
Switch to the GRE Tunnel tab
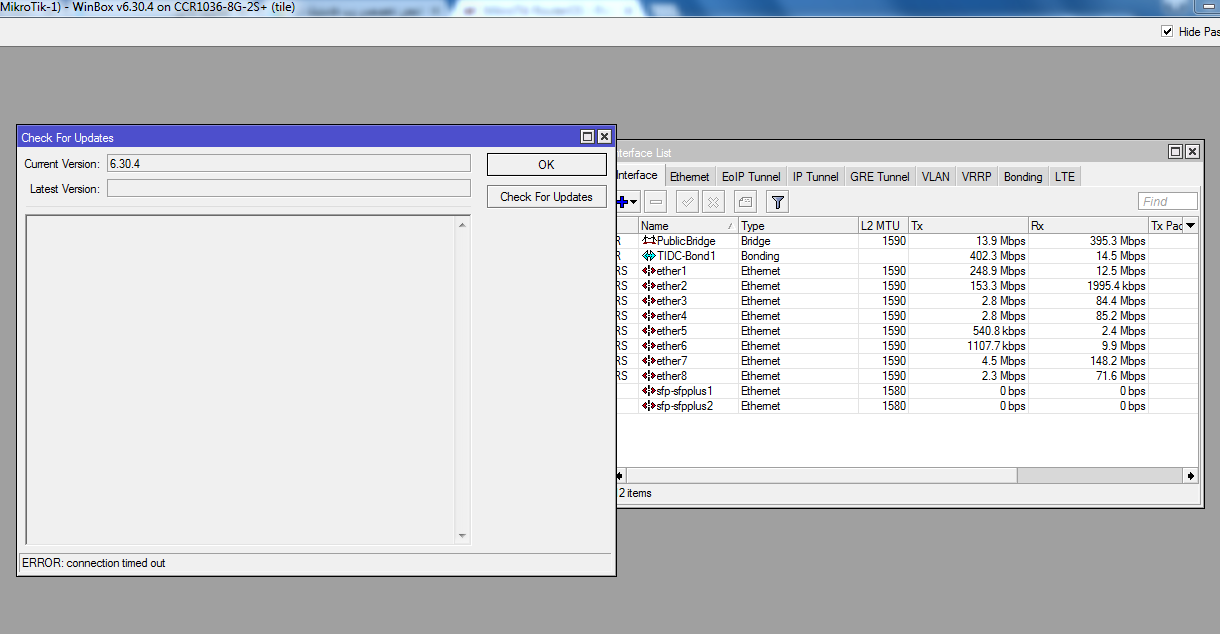pos(880,177)
